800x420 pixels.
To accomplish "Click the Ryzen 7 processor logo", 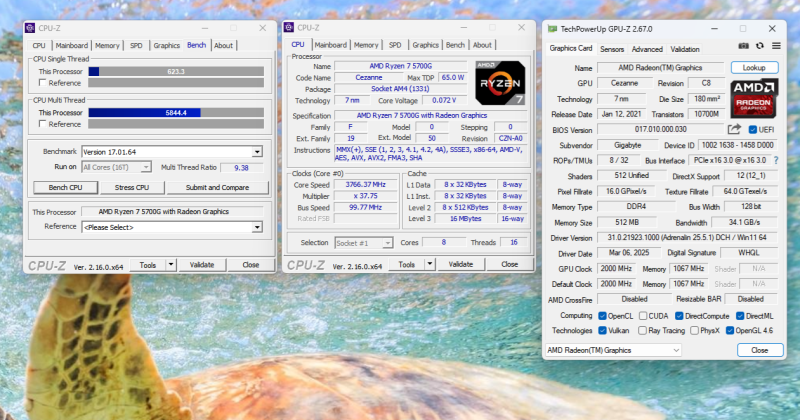I will tap(500, 83).
